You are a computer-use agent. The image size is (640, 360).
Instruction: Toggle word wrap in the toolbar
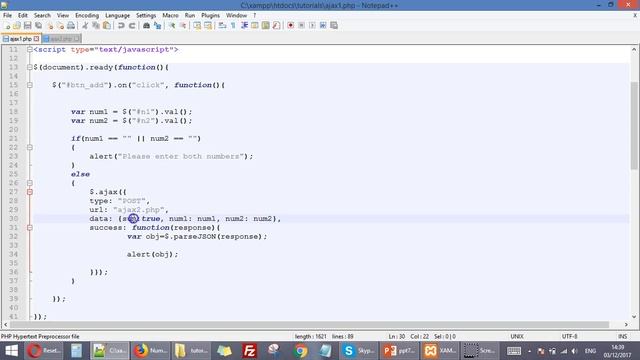coord(222,26)
